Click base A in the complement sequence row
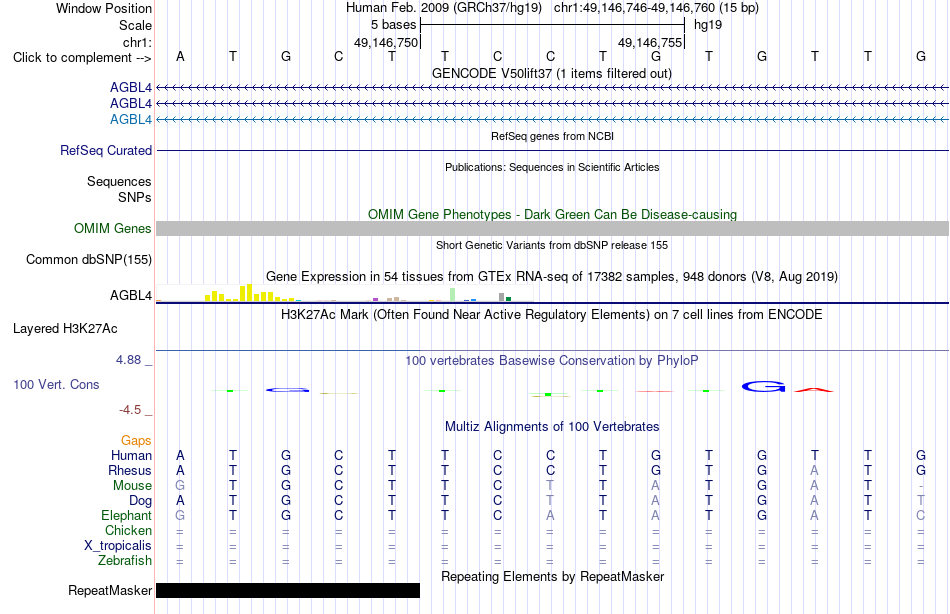The width and height of the screenshot is (950, 614). pos(180,56)
